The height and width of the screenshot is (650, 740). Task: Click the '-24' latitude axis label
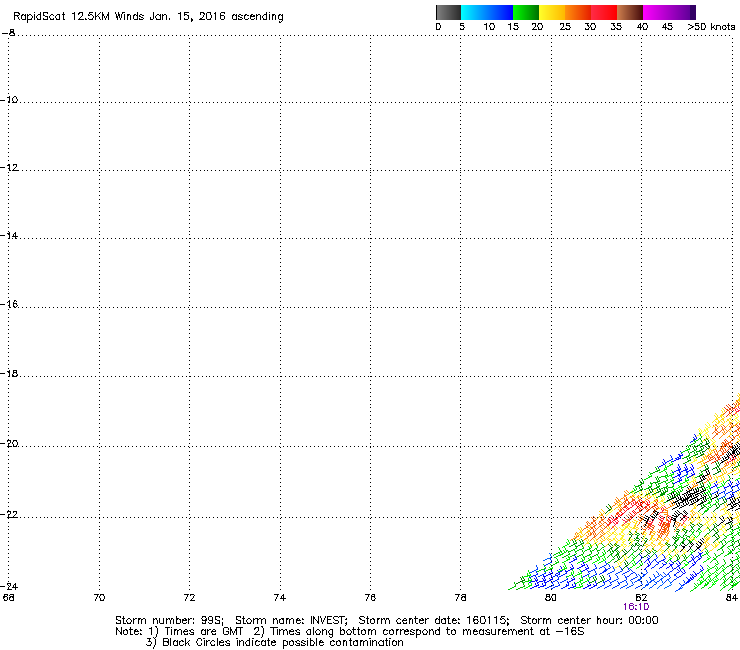tap(9, 586)
